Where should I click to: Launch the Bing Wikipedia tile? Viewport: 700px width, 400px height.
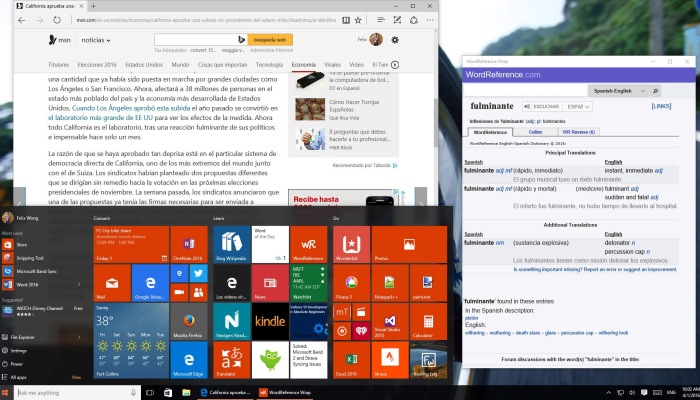coord(232,244)
